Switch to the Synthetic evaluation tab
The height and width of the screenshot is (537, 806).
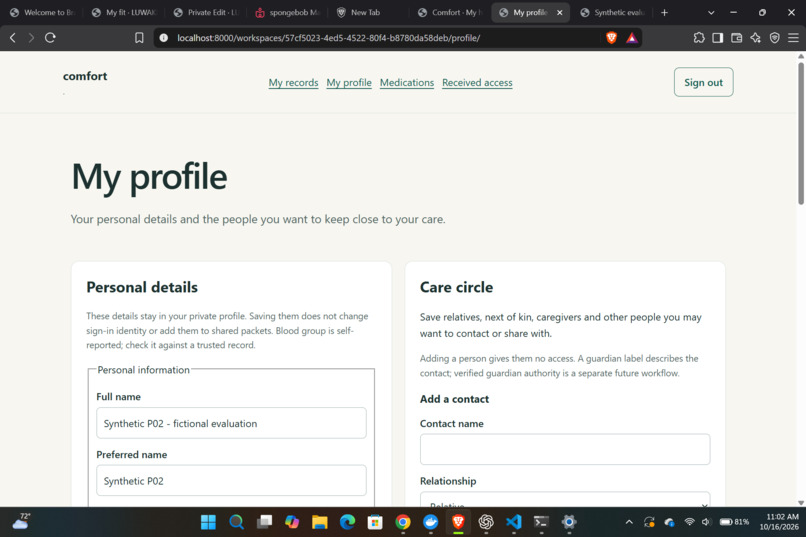pyautogui.click(x=613, y=12)
